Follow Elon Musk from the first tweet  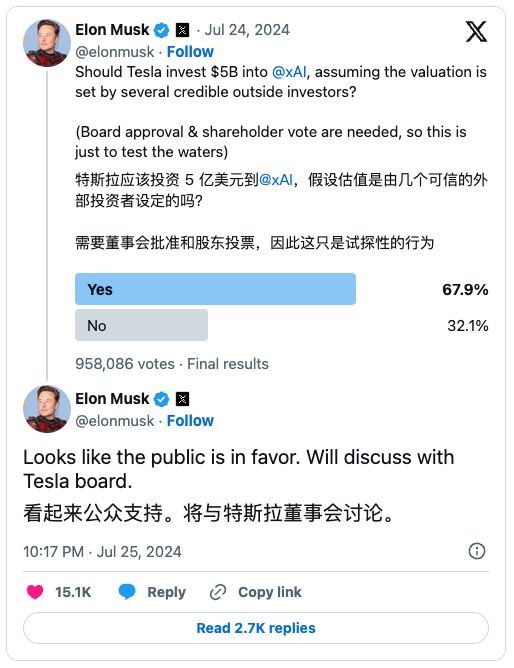coord(190,52)
